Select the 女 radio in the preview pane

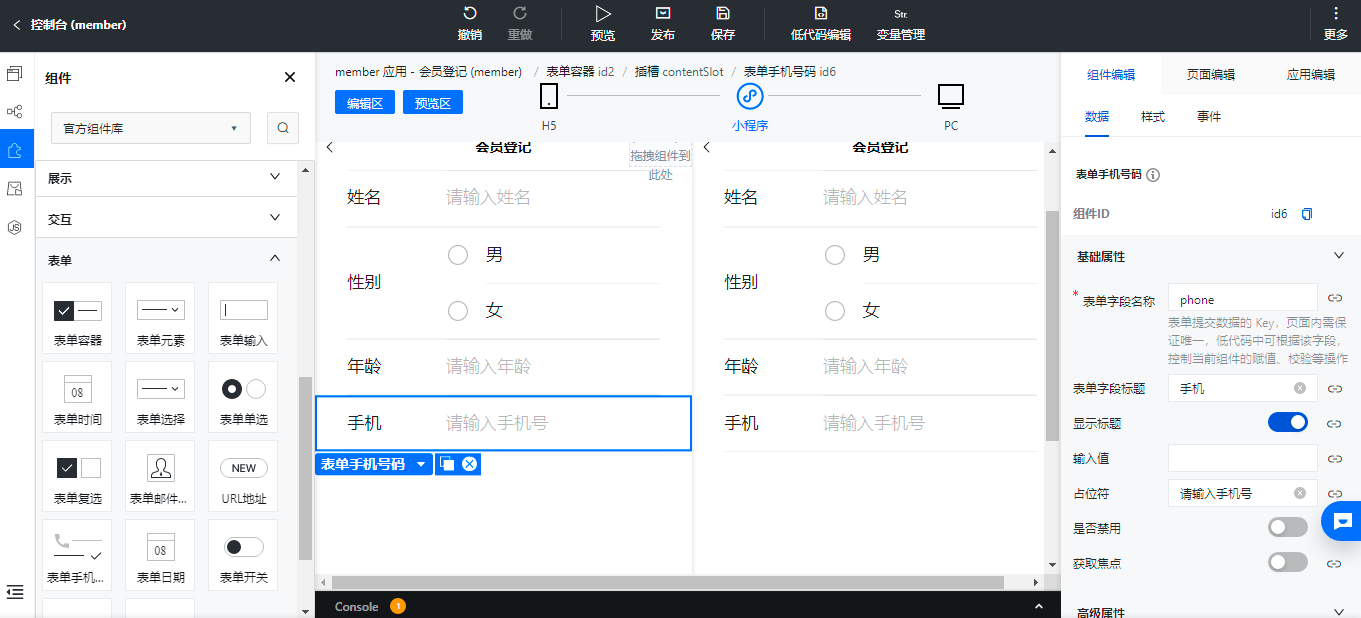[x=835, y=311]
